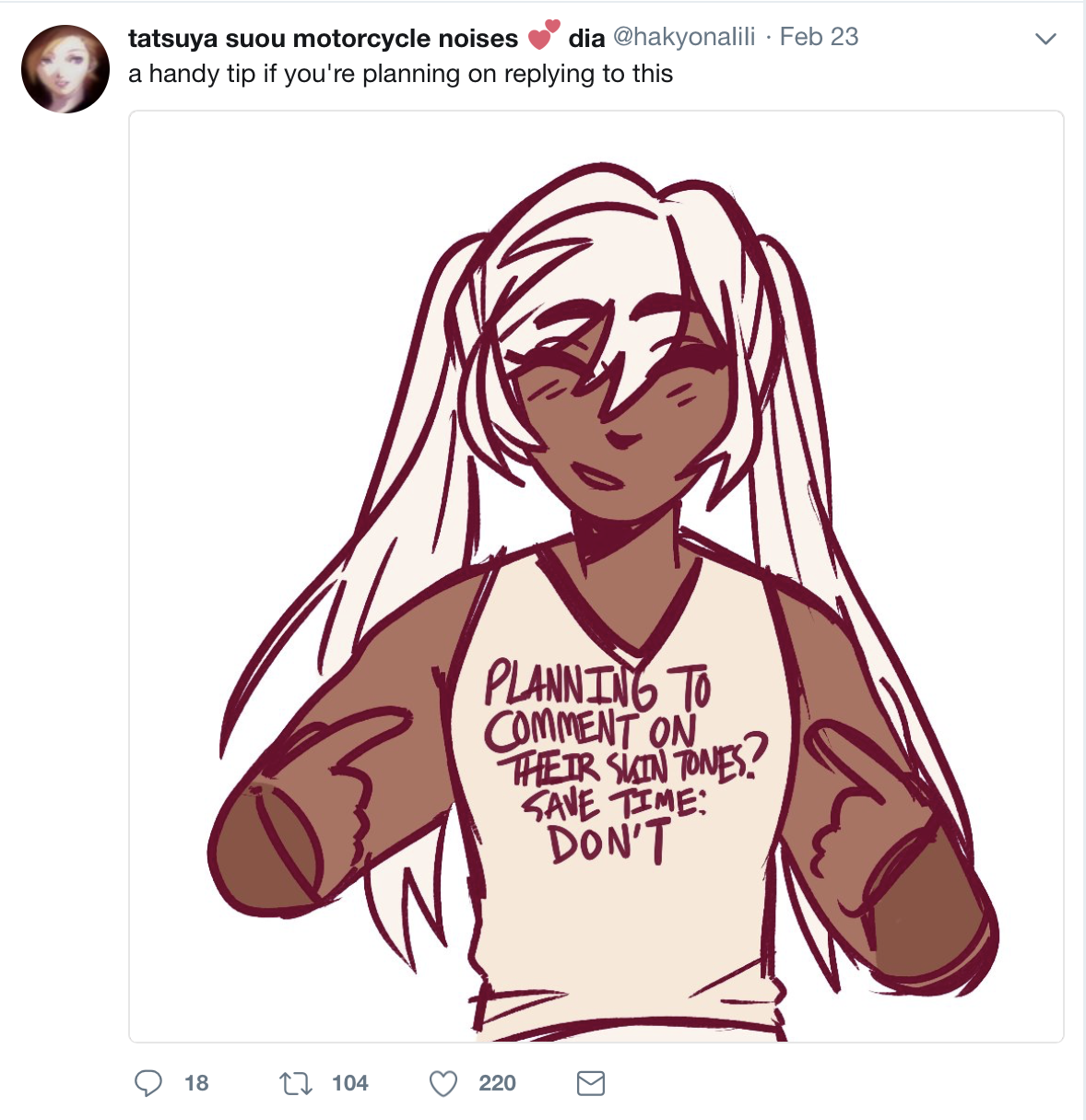Like the tweet with the heart icon
Viewport: 1086px width, 1120px height.
click(x=443, y=1083)
